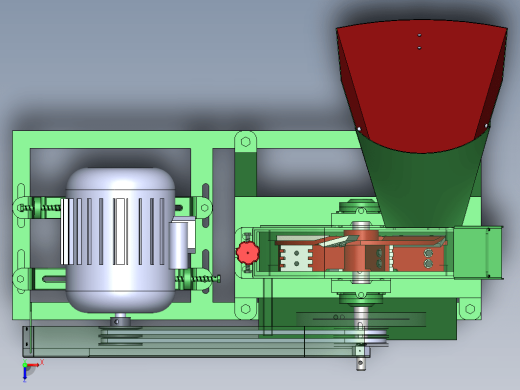Select the white blade holder with two holes
The image size is (520, 390).
coord(296,258)
